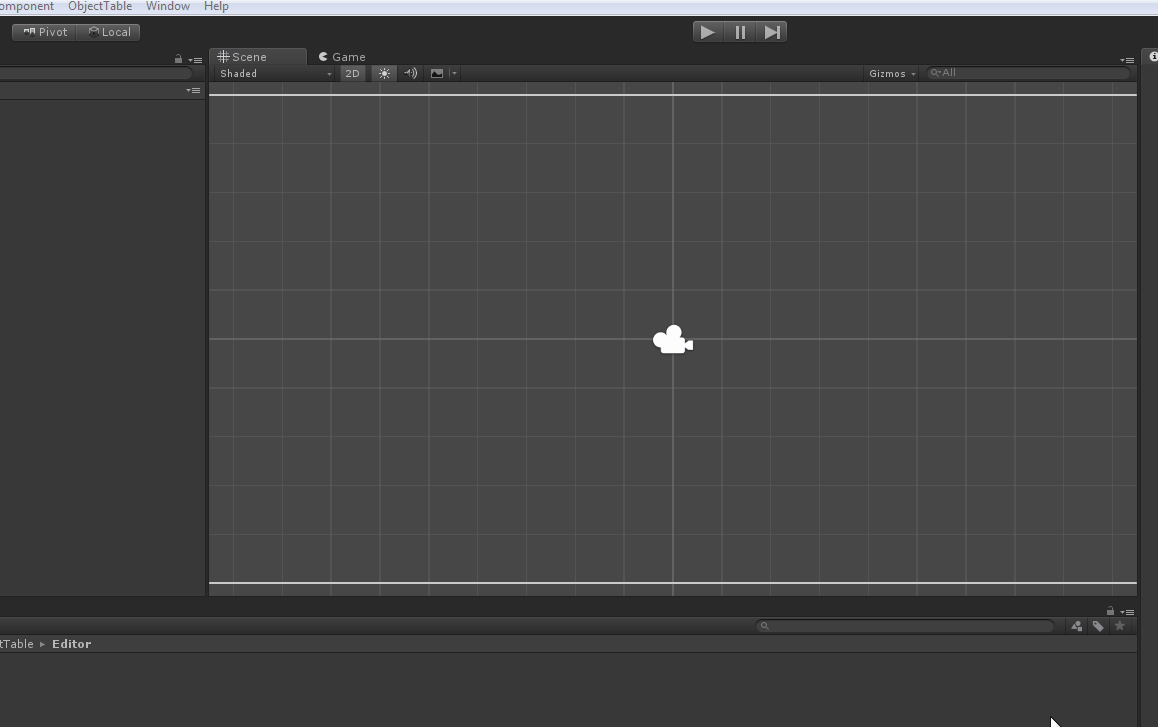Open the Project panel options menu
The height and width of the screenshot is (727, 1158).
(1127, 612)
